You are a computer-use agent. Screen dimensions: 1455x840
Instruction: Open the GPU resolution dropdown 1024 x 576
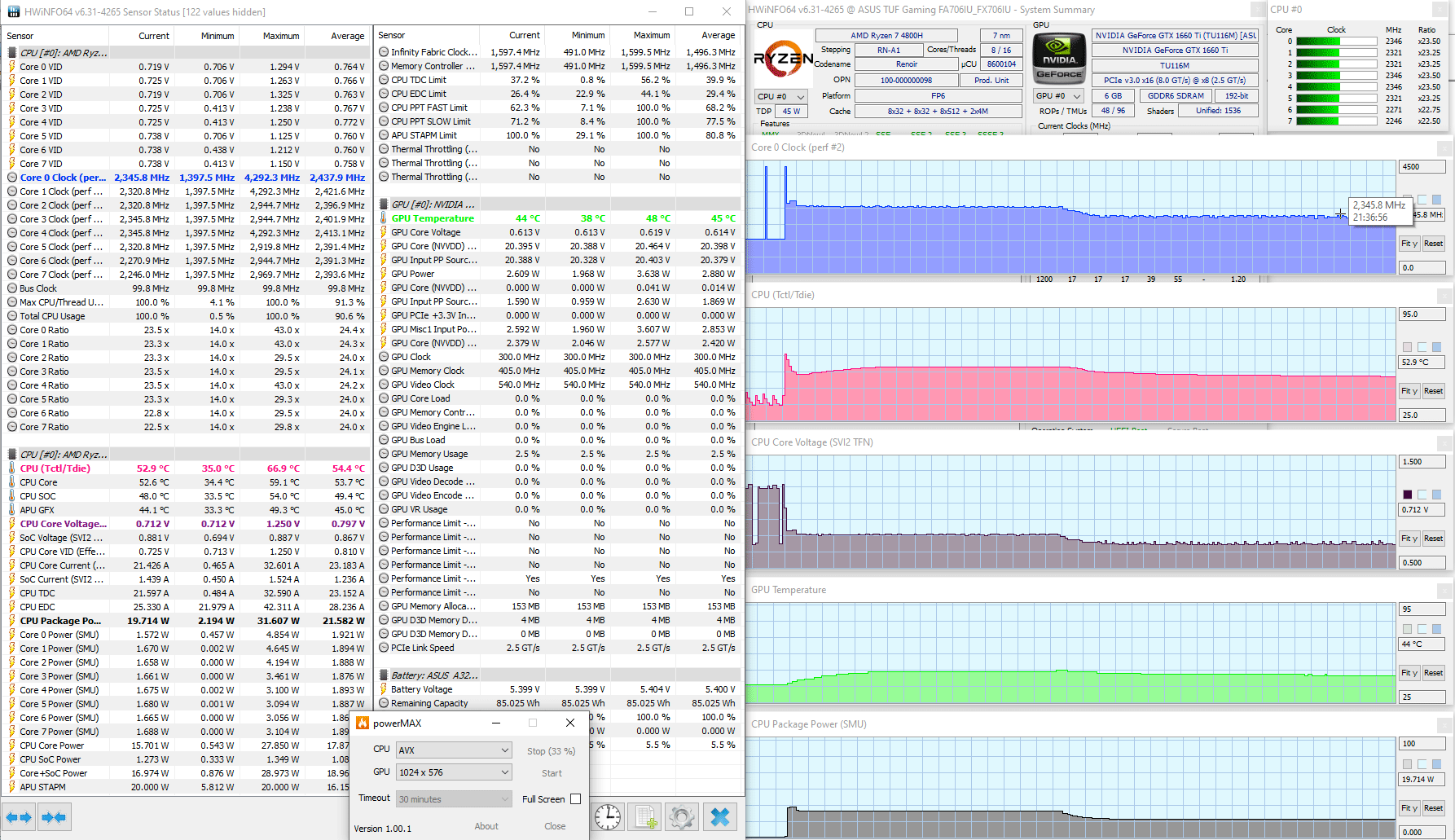pyautogui.click(x=454, y=772)
